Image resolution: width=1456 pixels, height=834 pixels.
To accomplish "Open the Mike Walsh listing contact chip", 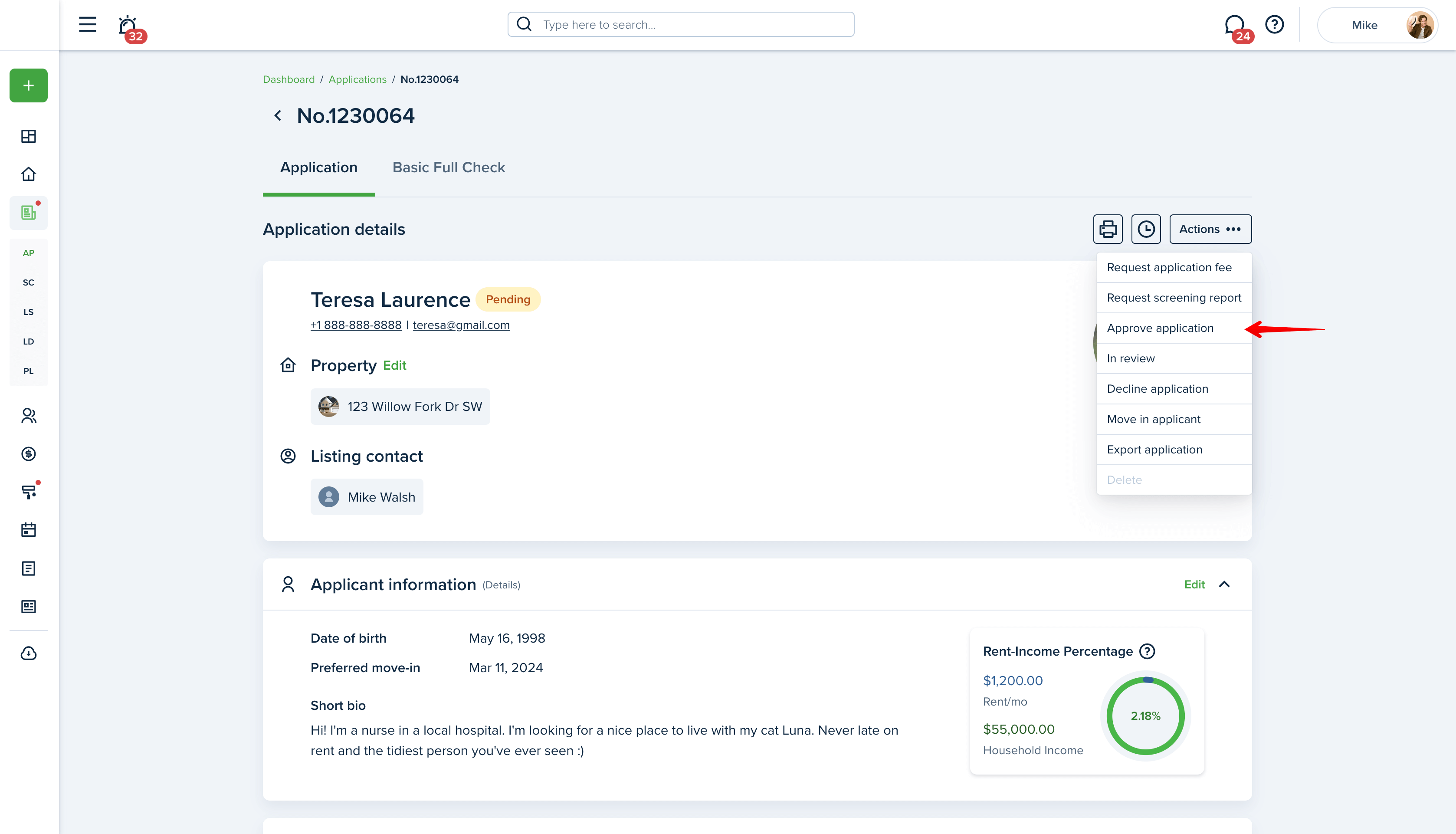I will point(367,496).
